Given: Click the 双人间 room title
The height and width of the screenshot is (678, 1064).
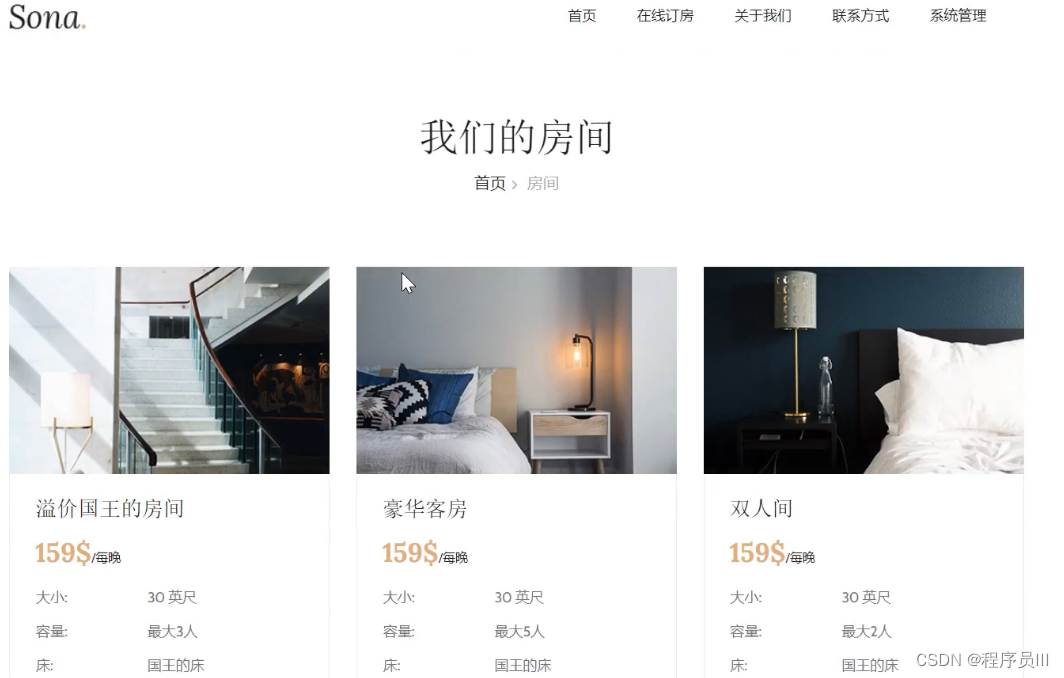Looking at the screenshot, I should [761, 508].
